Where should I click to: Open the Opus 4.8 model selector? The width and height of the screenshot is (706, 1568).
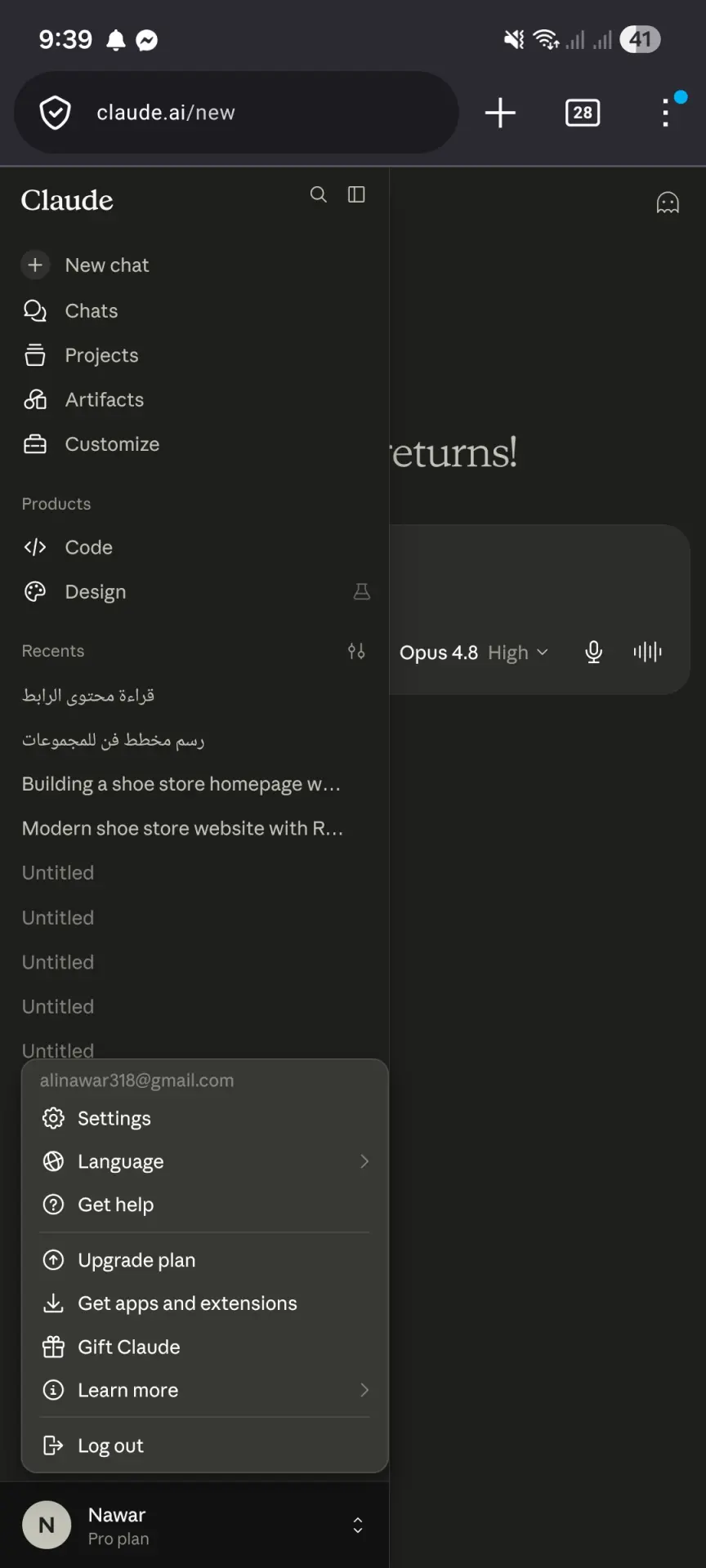click(474, 653)
